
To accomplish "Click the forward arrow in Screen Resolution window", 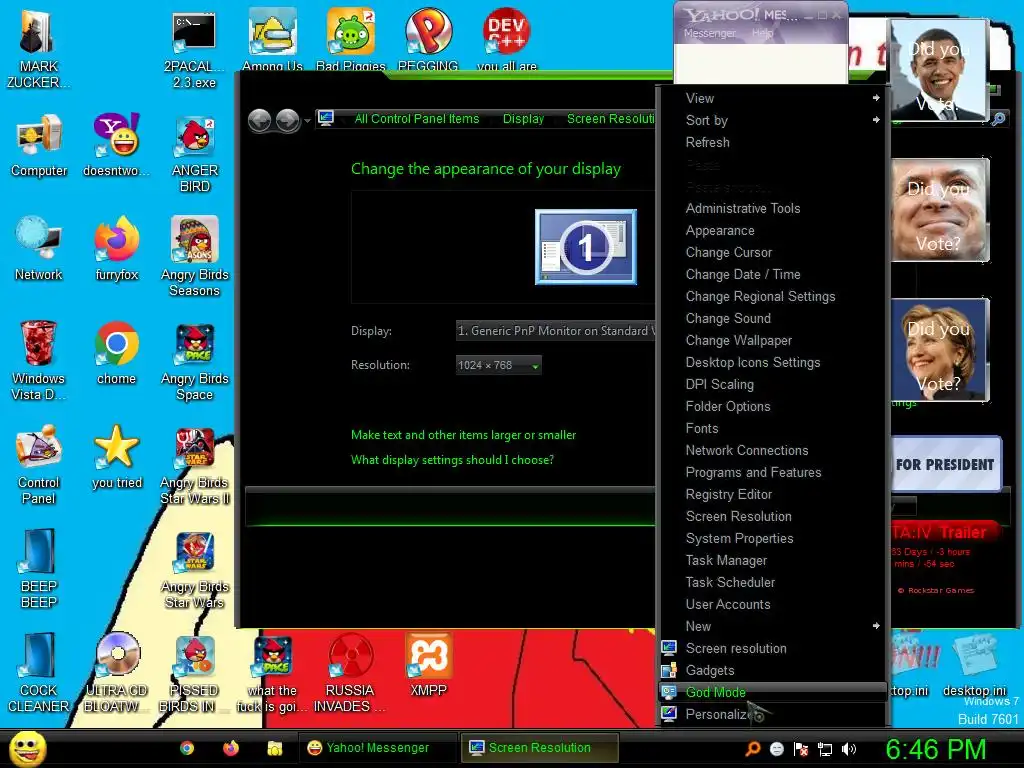I will pos(287,120).
